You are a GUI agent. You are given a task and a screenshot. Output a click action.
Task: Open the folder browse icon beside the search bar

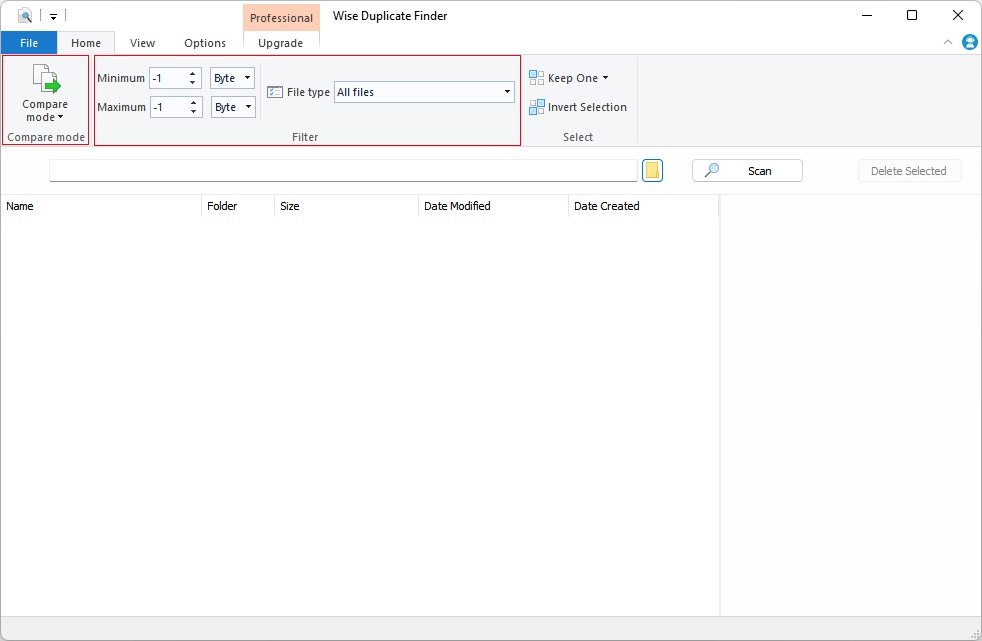click(653, 170)
